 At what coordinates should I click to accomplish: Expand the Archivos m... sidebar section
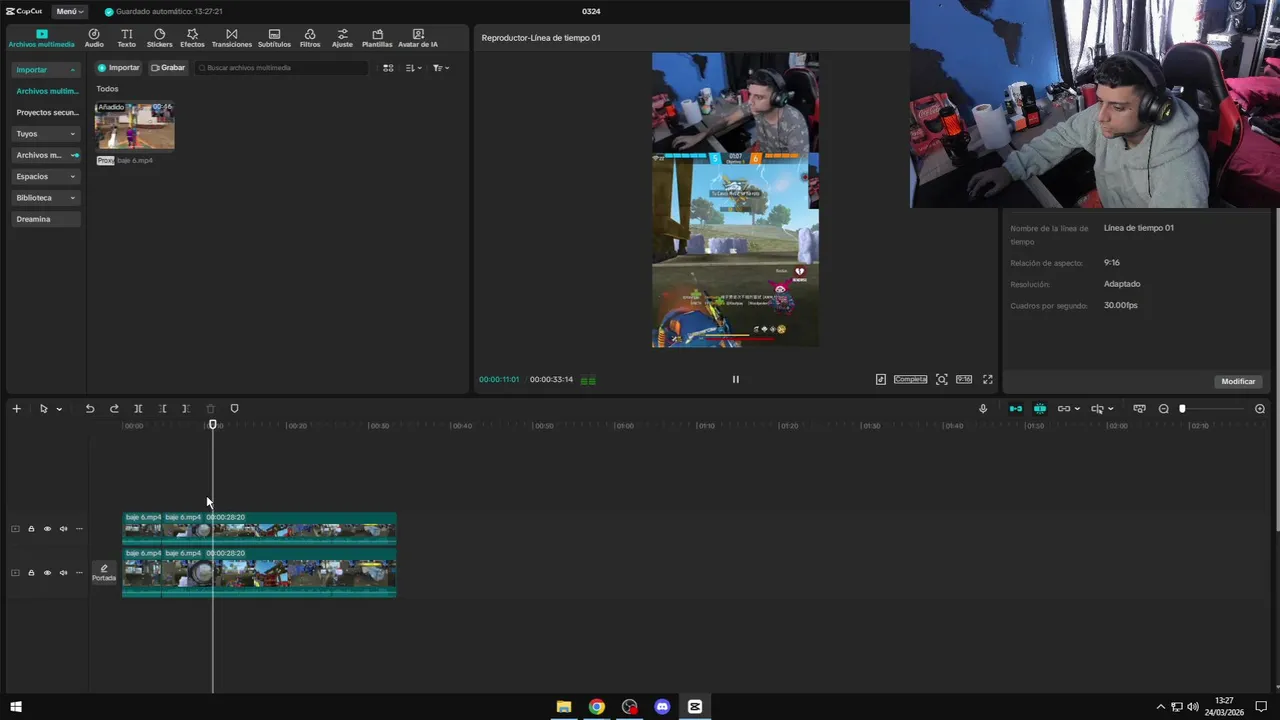pos(46,155)
